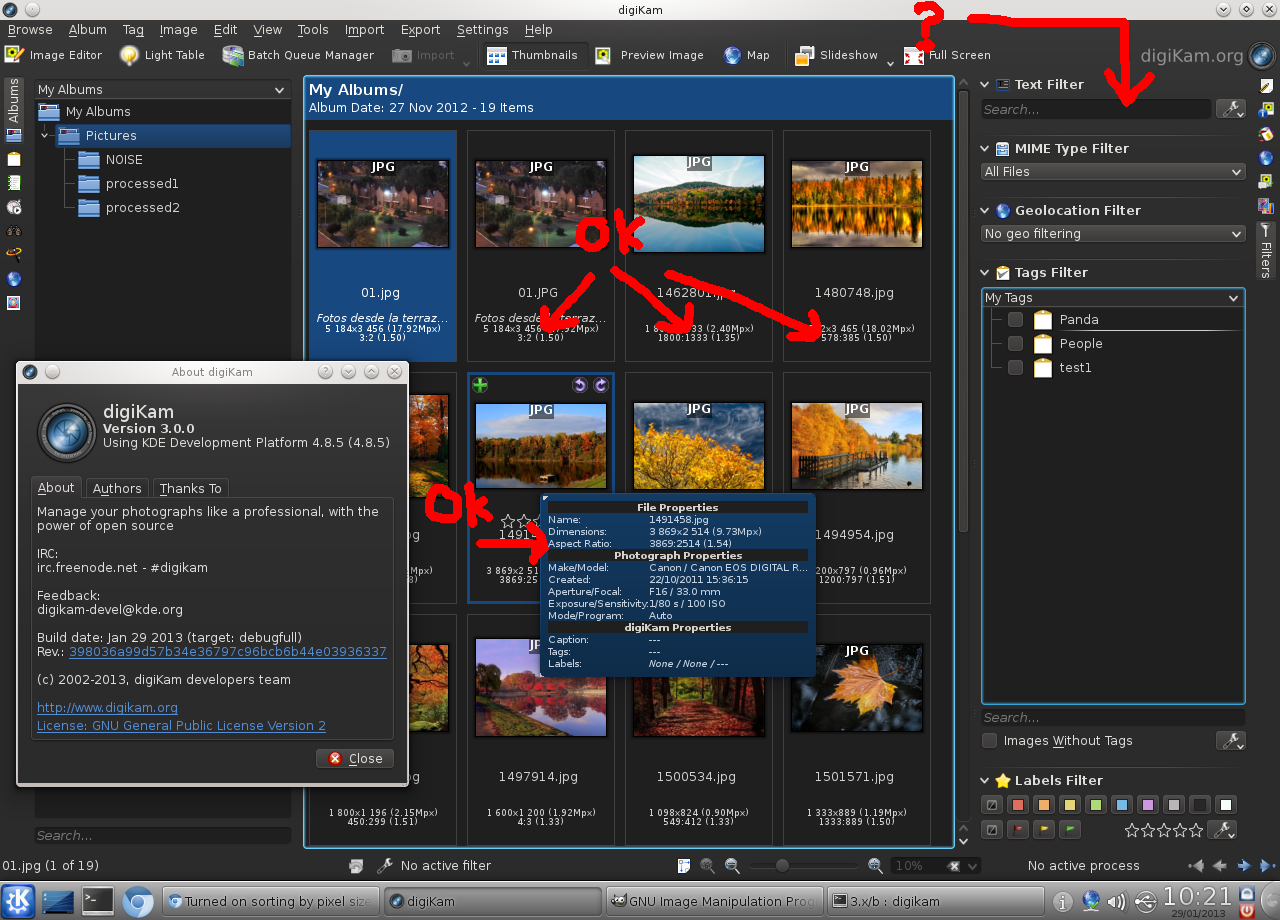Open the Tools menu
This screenshot has height=920, width=1280.
coord(313,30)
